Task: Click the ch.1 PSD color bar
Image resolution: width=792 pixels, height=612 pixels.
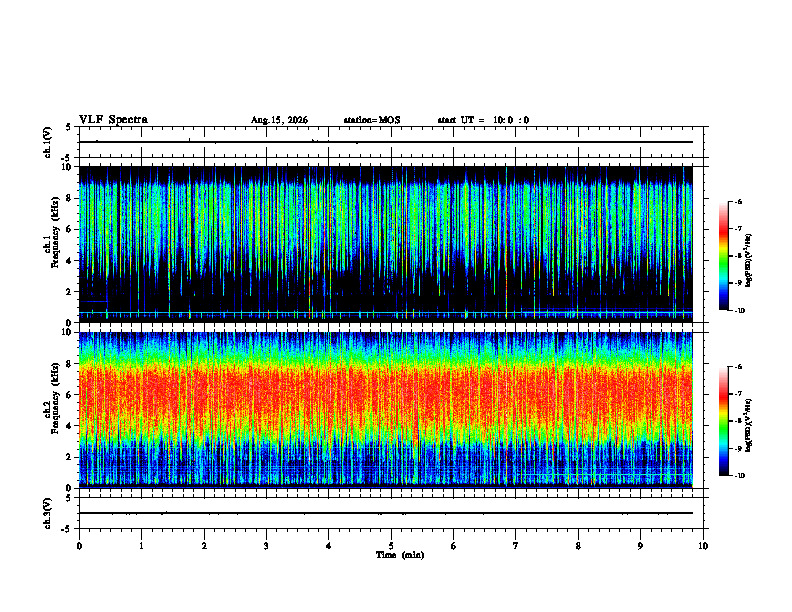Action: coord(723,256)
